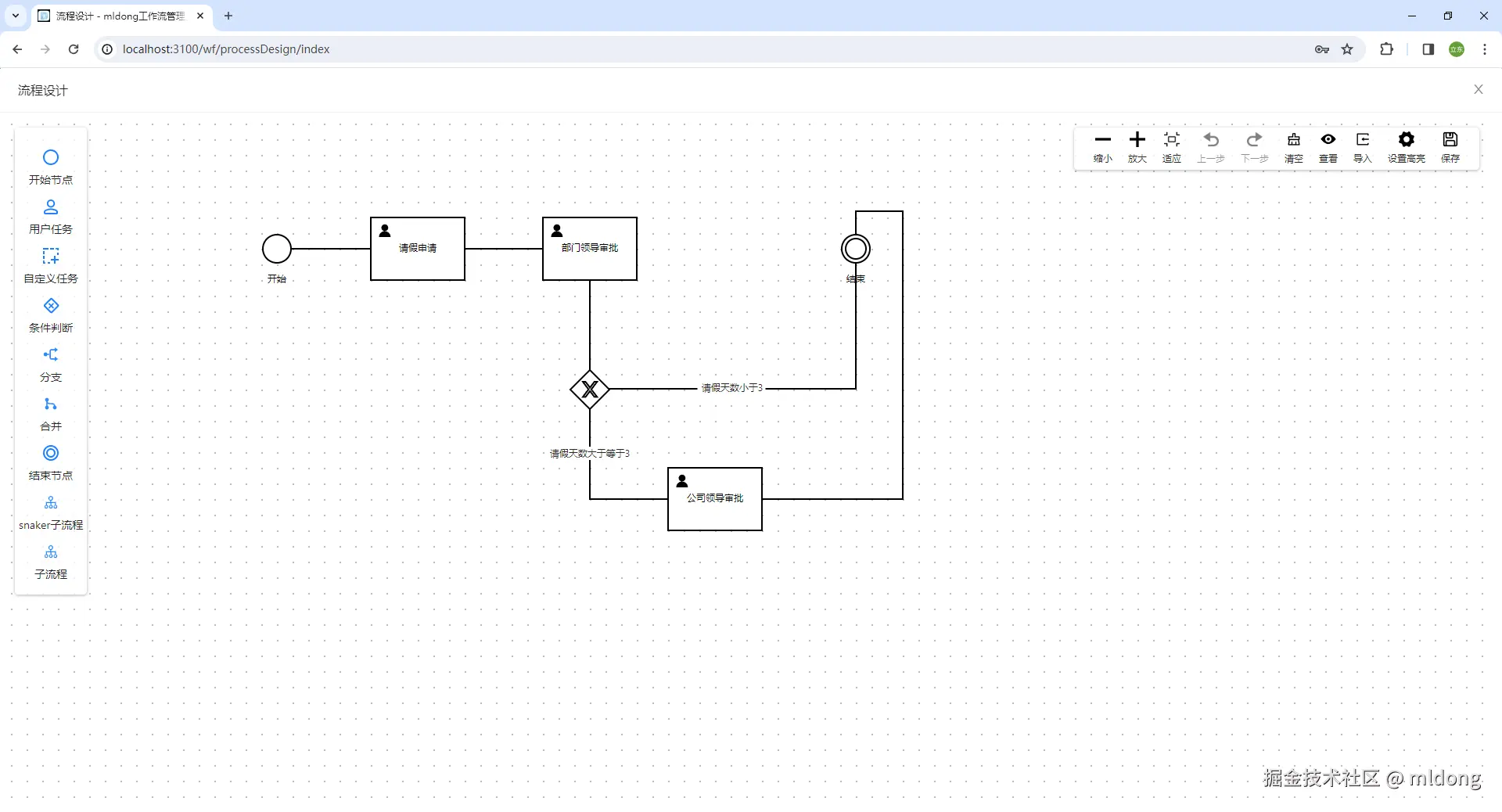
Task: Zoom in with the 放大 button
Action: click(1137, 146)
